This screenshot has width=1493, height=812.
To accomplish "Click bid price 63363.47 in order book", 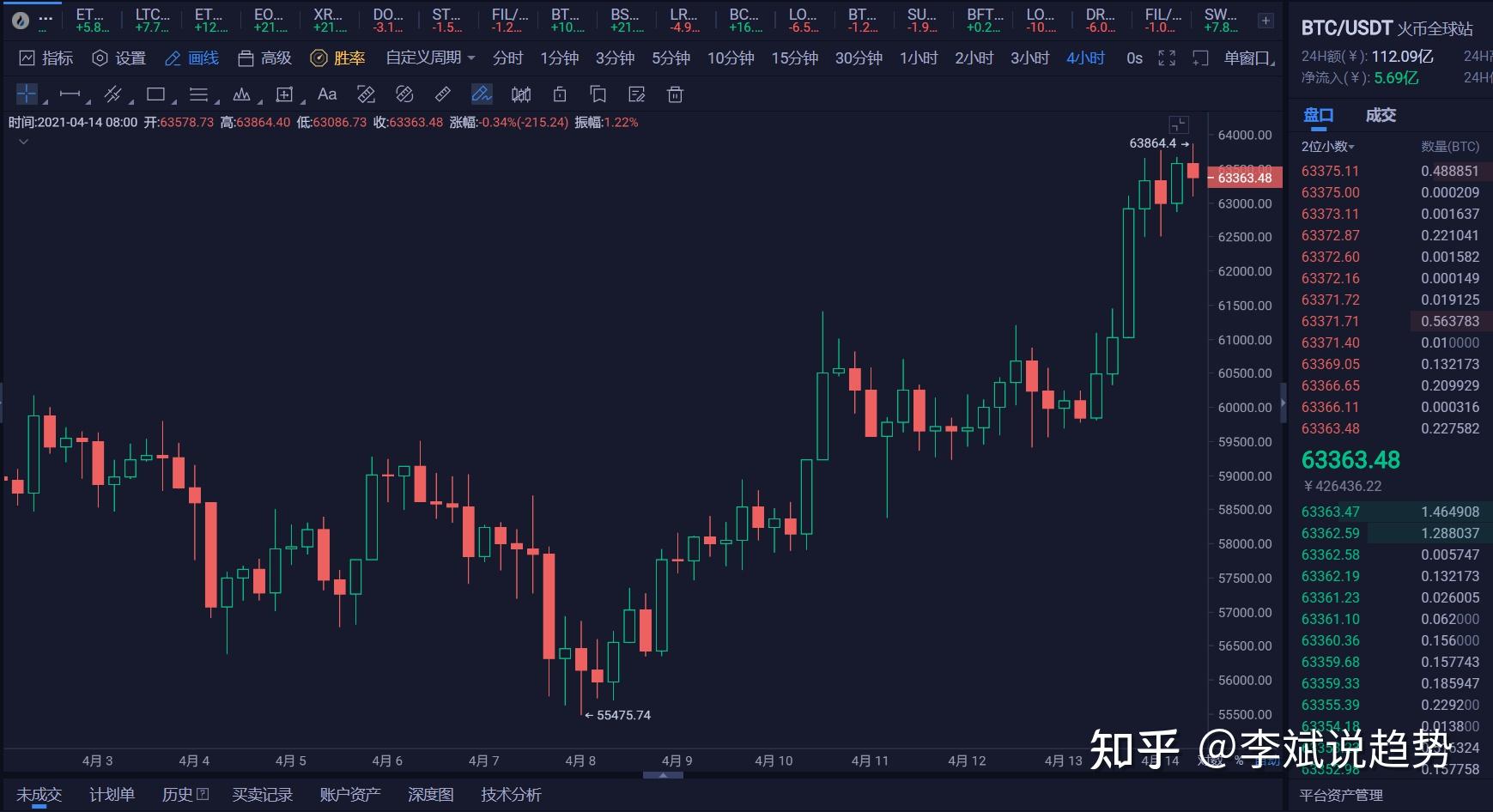I will click(x=1330, y=512).
